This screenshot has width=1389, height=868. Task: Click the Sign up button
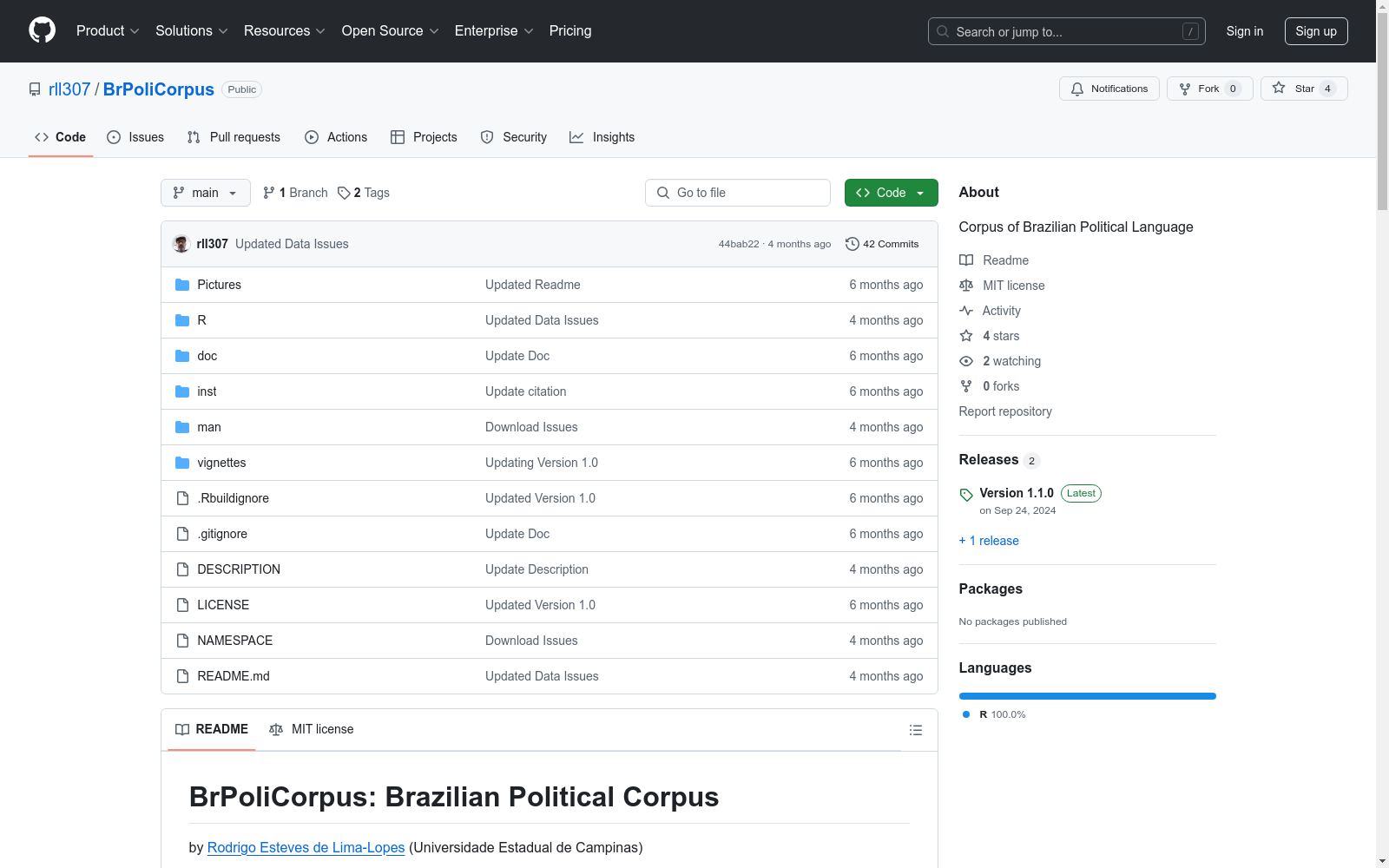(1316, 31)
